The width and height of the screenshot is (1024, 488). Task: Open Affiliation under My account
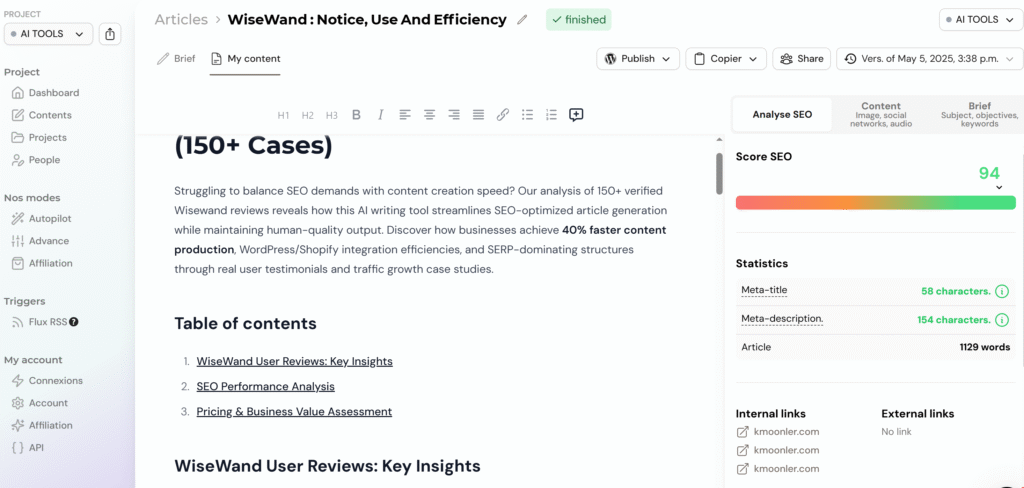tap(42, 425)
